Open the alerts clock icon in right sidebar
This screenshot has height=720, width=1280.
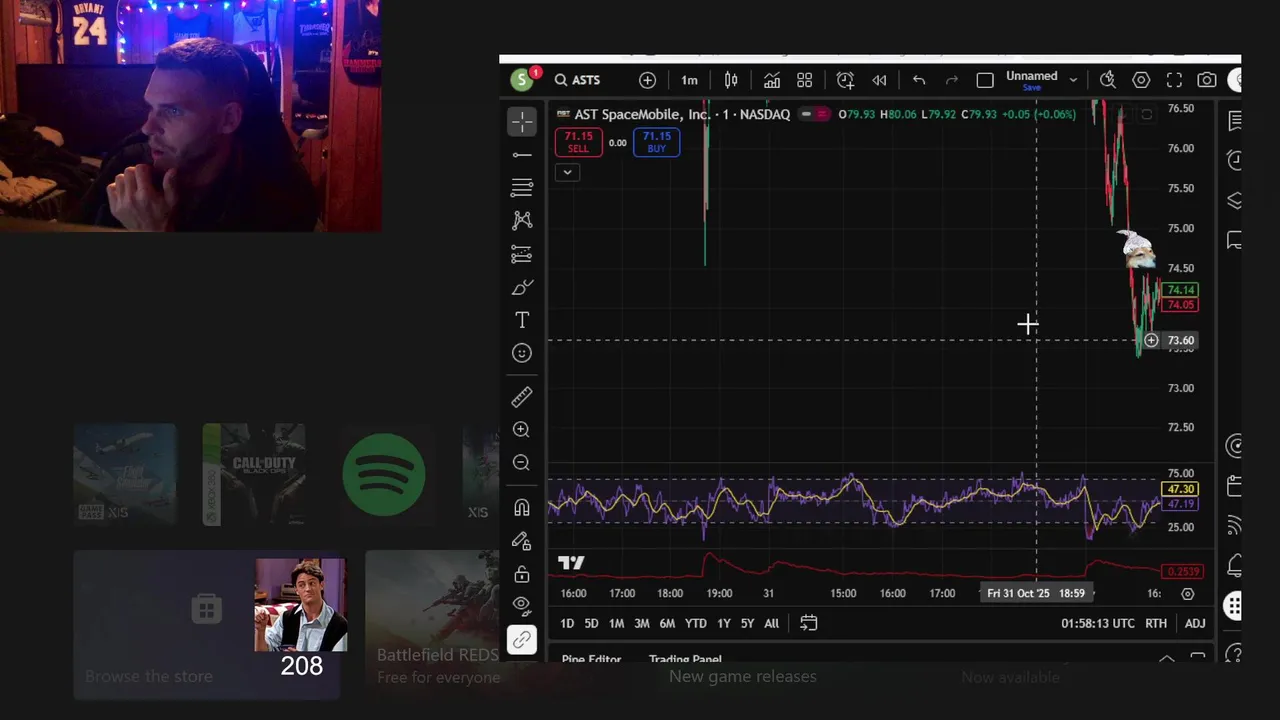1235,160
